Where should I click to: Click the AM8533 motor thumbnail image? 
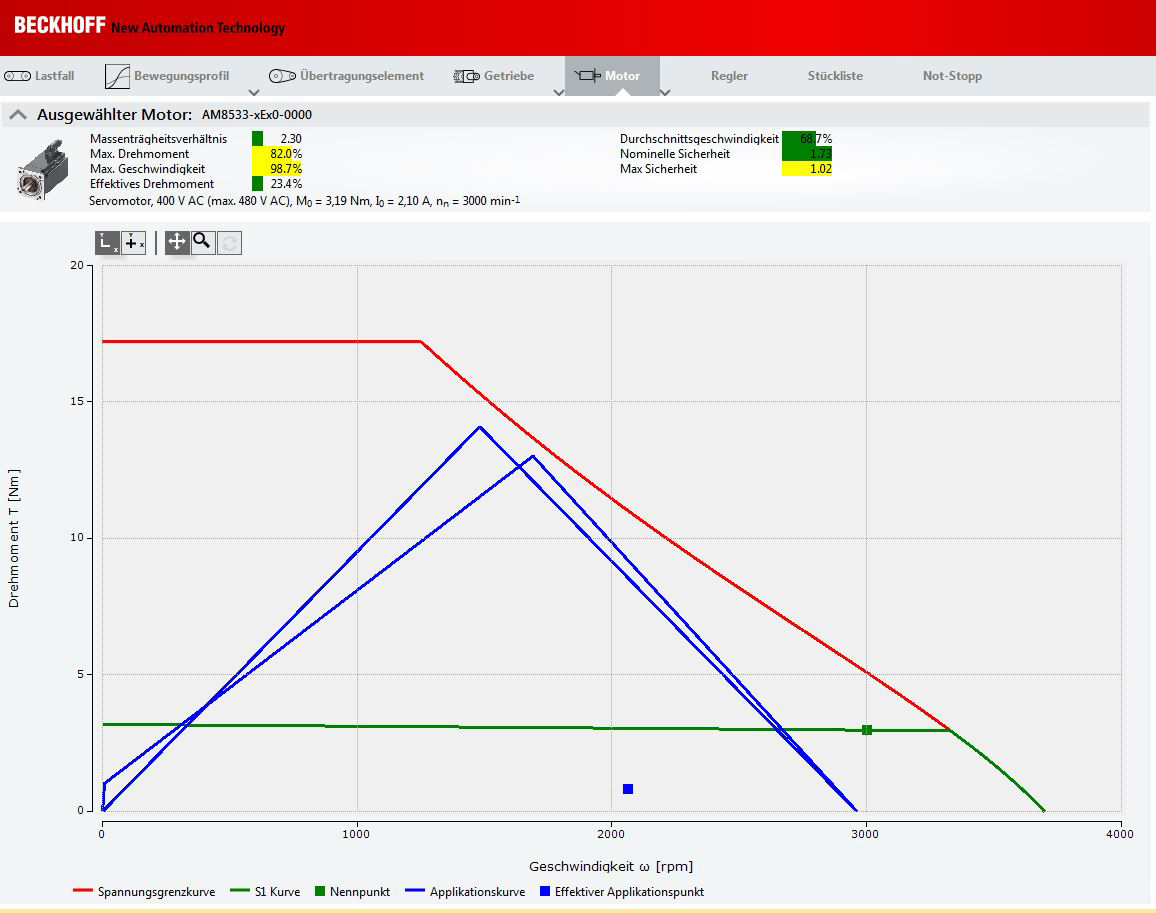pyautogui.click(x=43, y=170)
